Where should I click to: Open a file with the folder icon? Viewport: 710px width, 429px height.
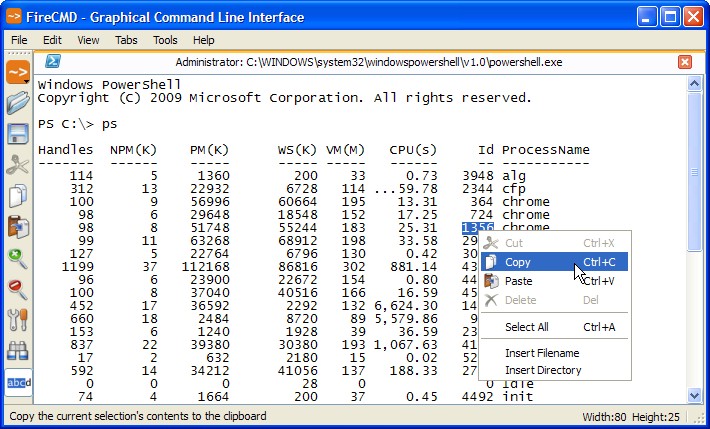click(18, 103)
